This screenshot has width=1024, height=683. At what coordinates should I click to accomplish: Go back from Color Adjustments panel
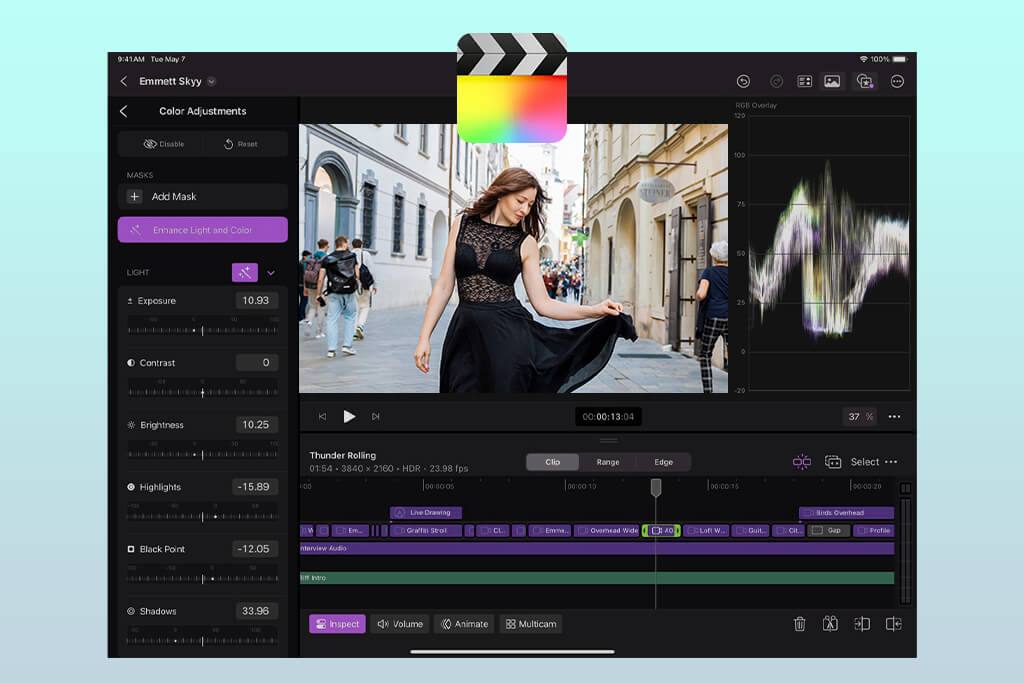tap(123, 111)
